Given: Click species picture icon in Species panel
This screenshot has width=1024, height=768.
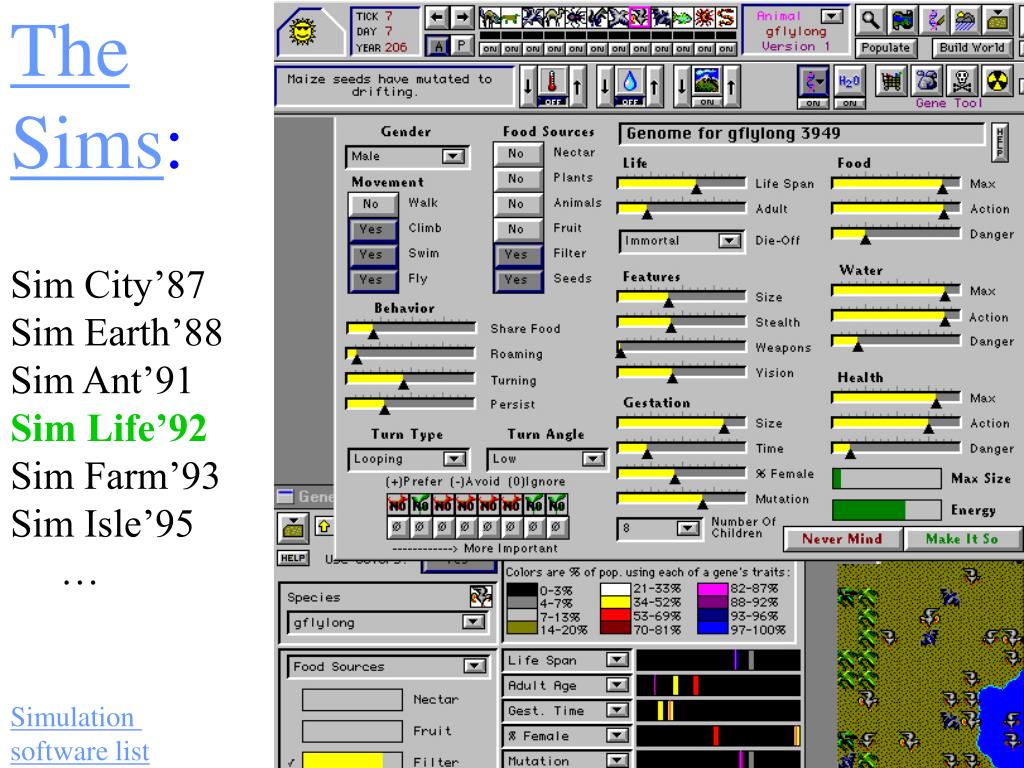Looking at the screenshot, I should point(480,596).
